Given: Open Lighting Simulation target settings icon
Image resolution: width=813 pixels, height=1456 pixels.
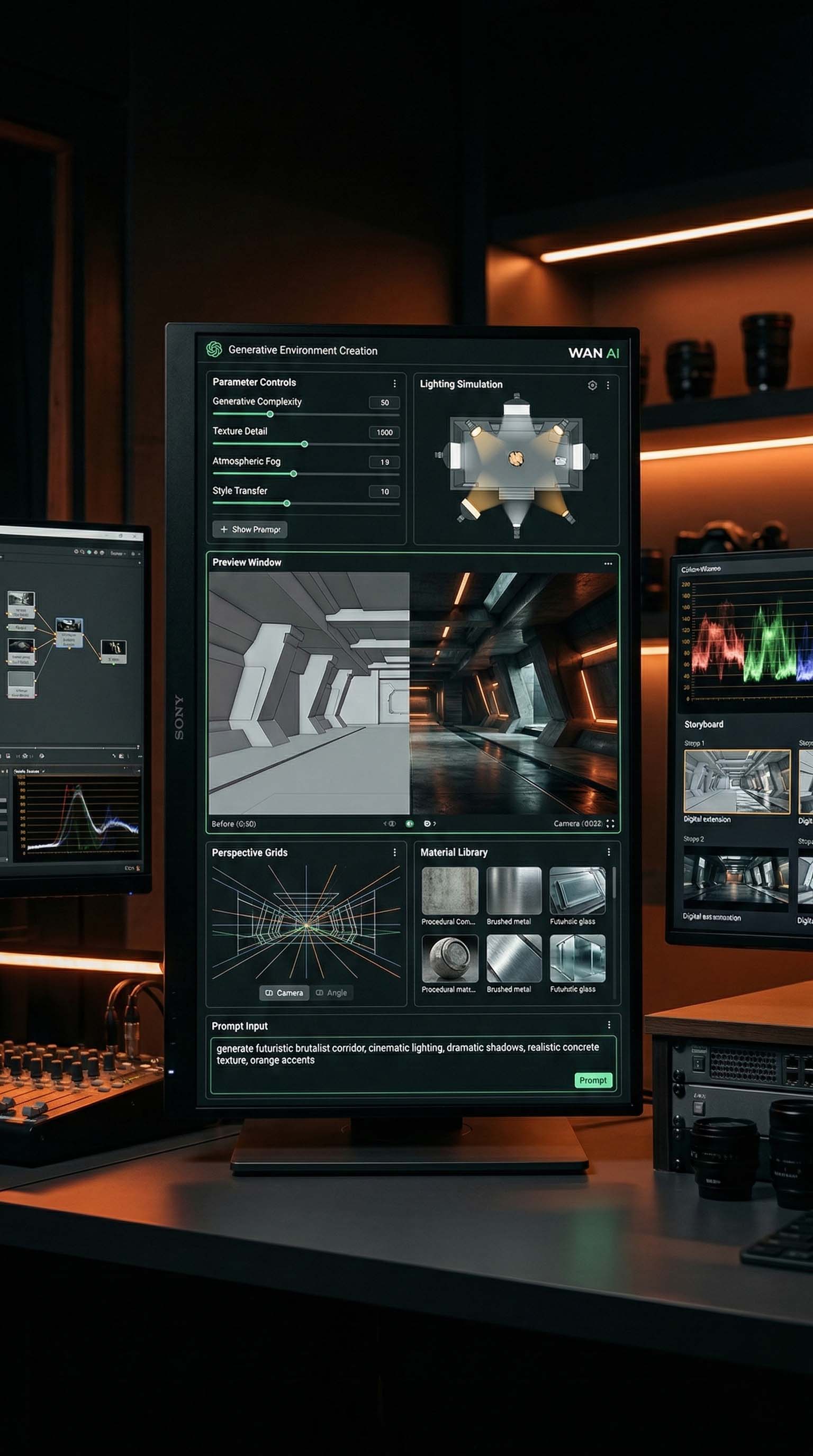Looking at the screenshot, I should pyautogui.click(x=592, y=385).
